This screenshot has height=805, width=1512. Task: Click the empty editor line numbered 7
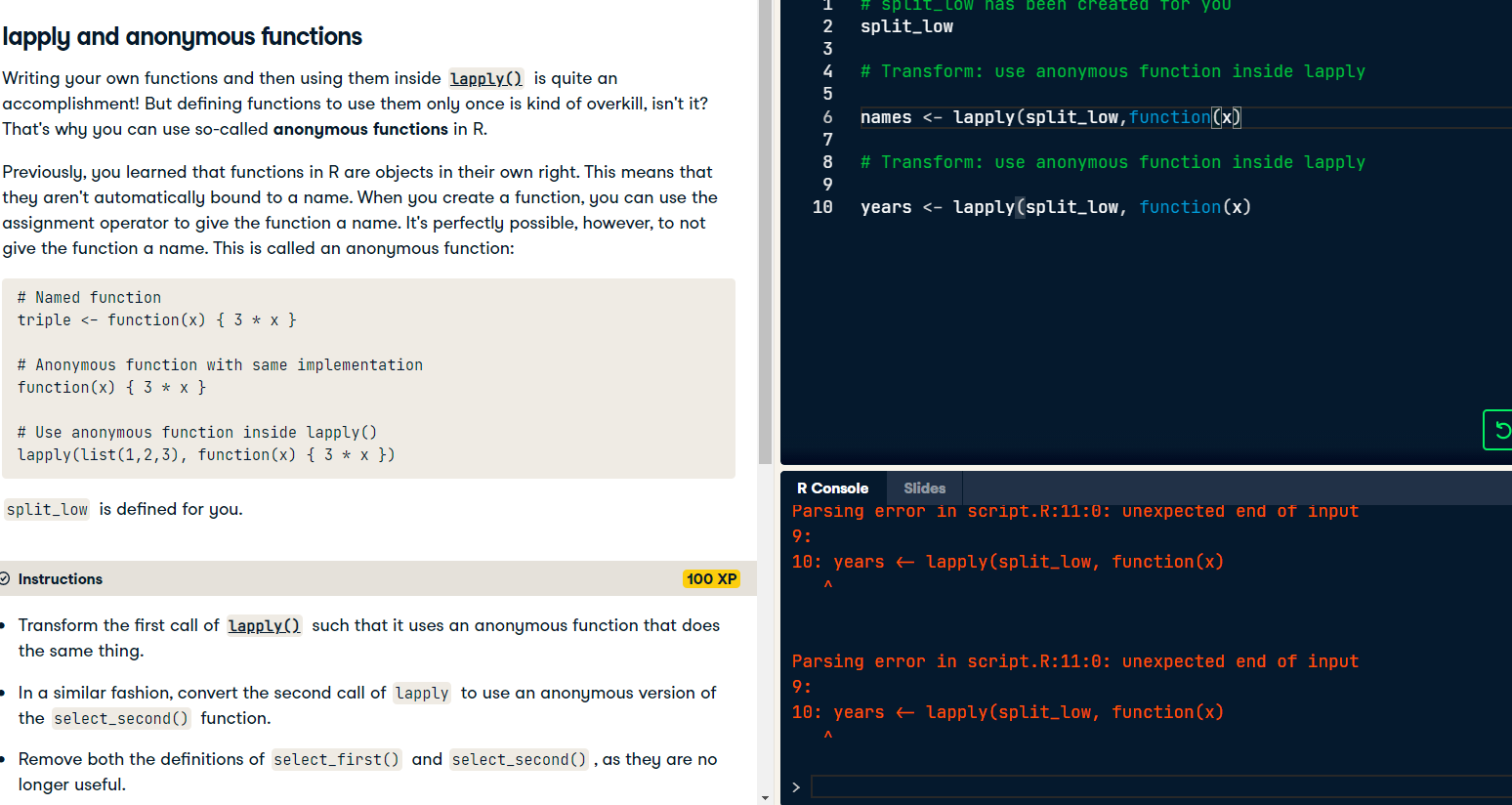(1186, 140)
